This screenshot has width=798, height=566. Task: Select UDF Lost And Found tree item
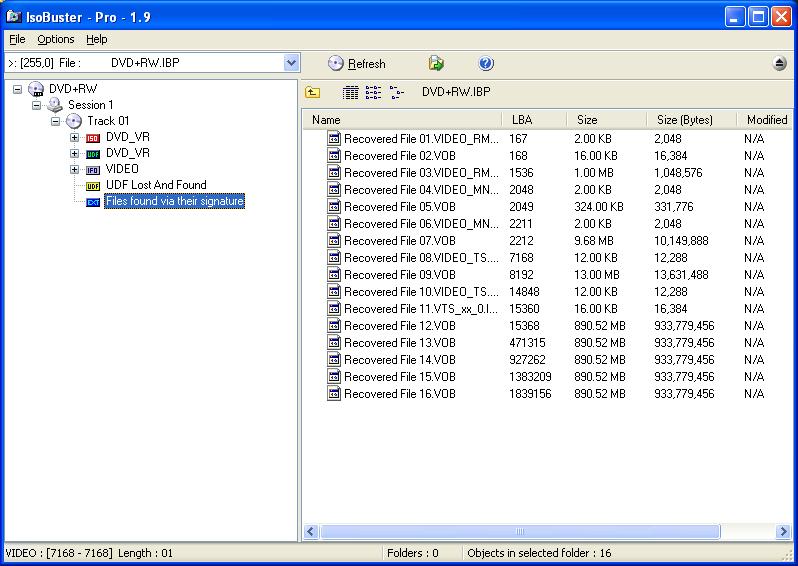[156, 185]
